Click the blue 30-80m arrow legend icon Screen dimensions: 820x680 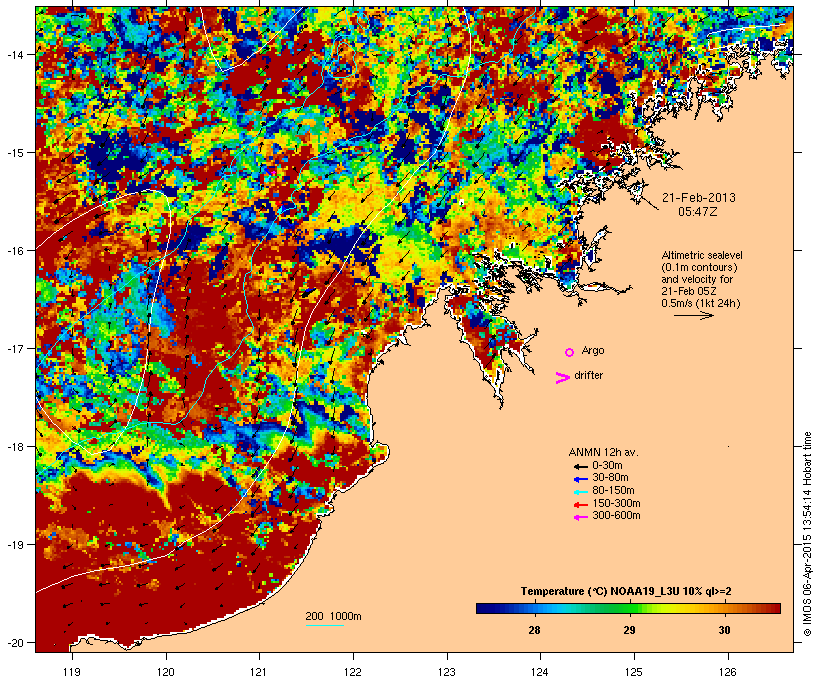(x=581, y=479)
